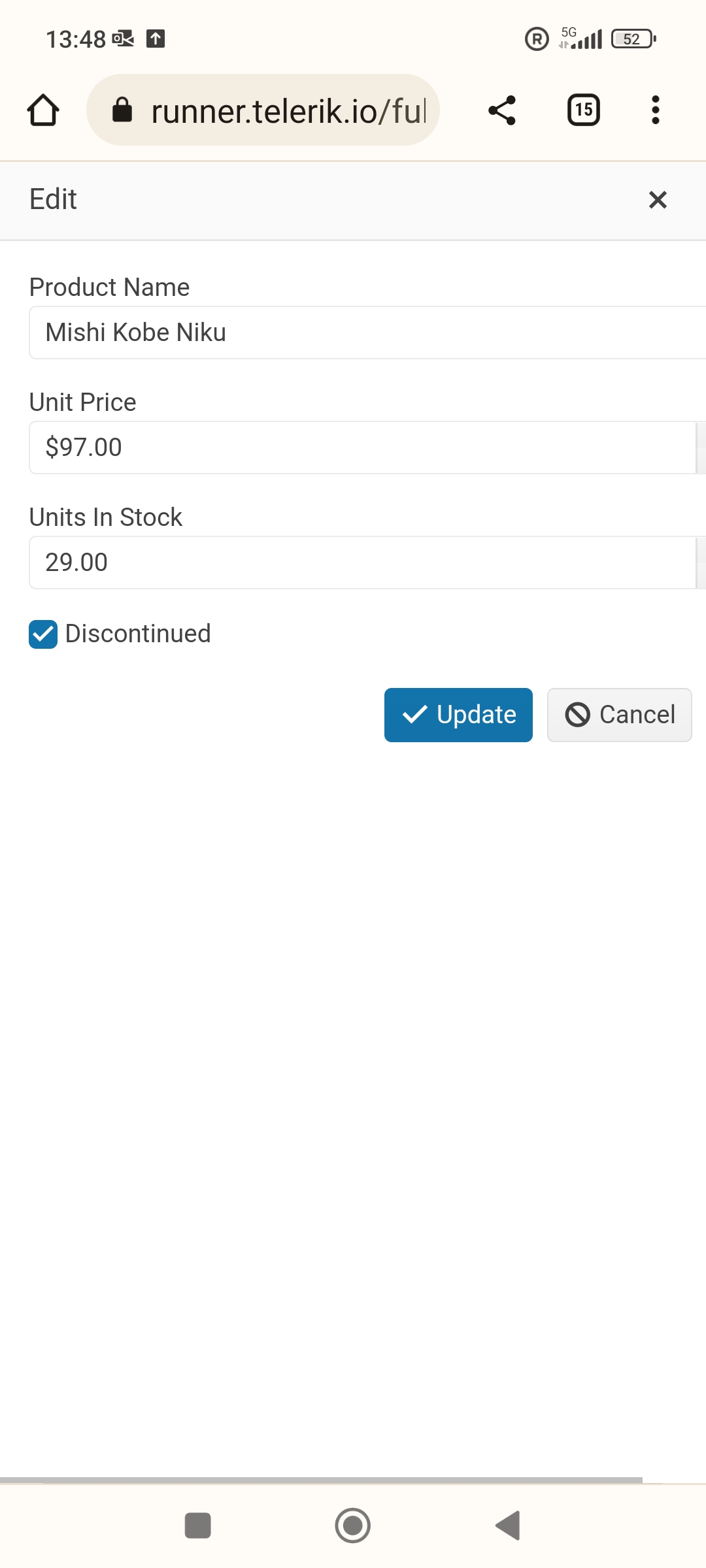Focus the Units In Stock field
Viewport: 706px width, 1568px height.
pyautogui.click(x=360, y=563)
